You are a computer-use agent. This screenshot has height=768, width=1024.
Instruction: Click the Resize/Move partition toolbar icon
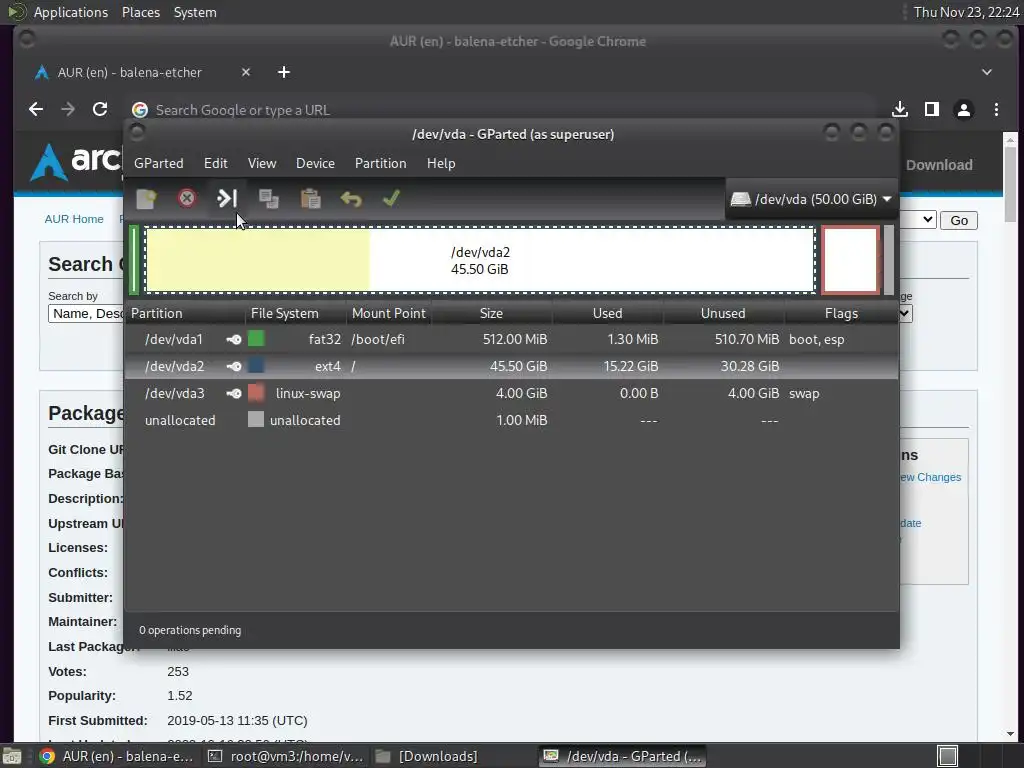(227, 198)
